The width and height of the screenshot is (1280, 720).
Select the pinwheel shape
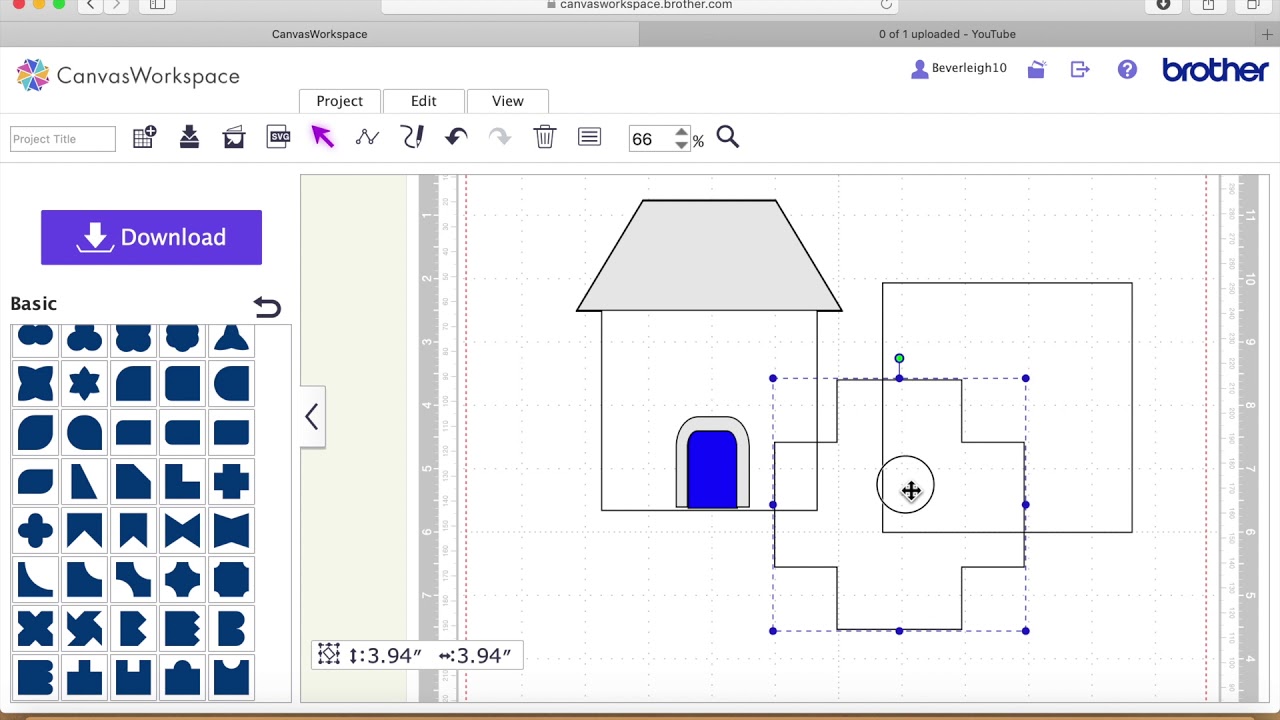click(x=84, y=628)
